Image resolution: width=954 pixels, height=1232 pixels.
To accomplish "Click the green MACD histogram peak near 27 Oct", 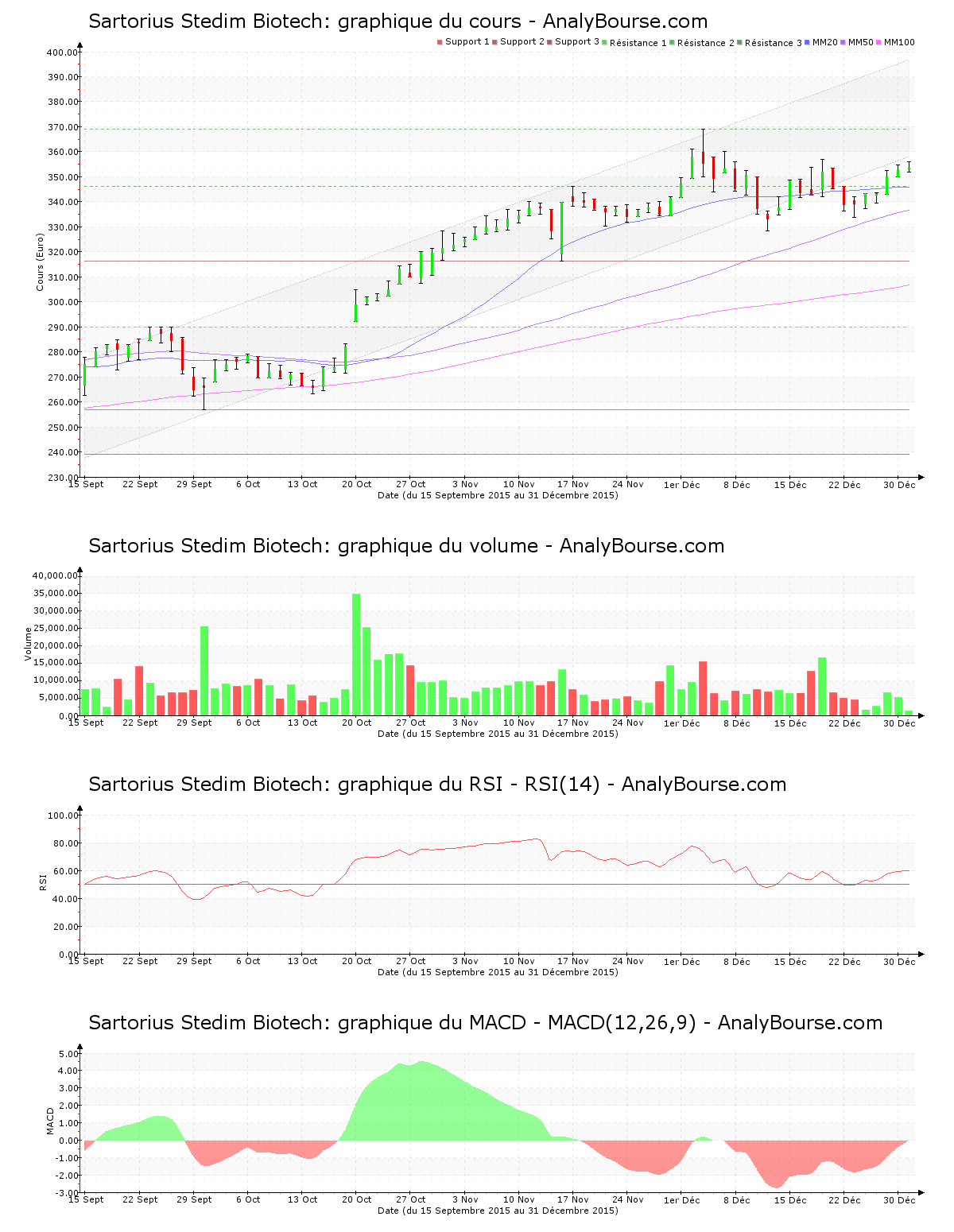I will (421, 1101).
